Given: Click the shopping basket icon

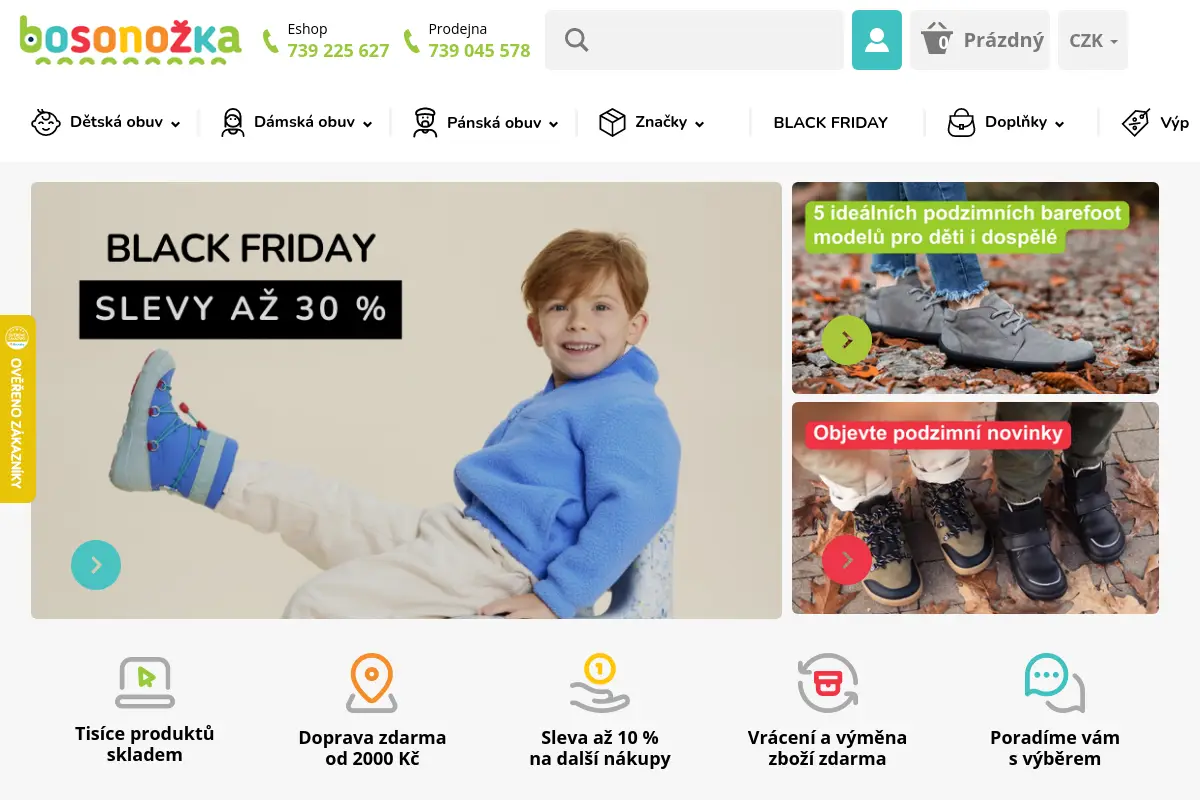Looking at the screenshot, I should click(937, 40).
